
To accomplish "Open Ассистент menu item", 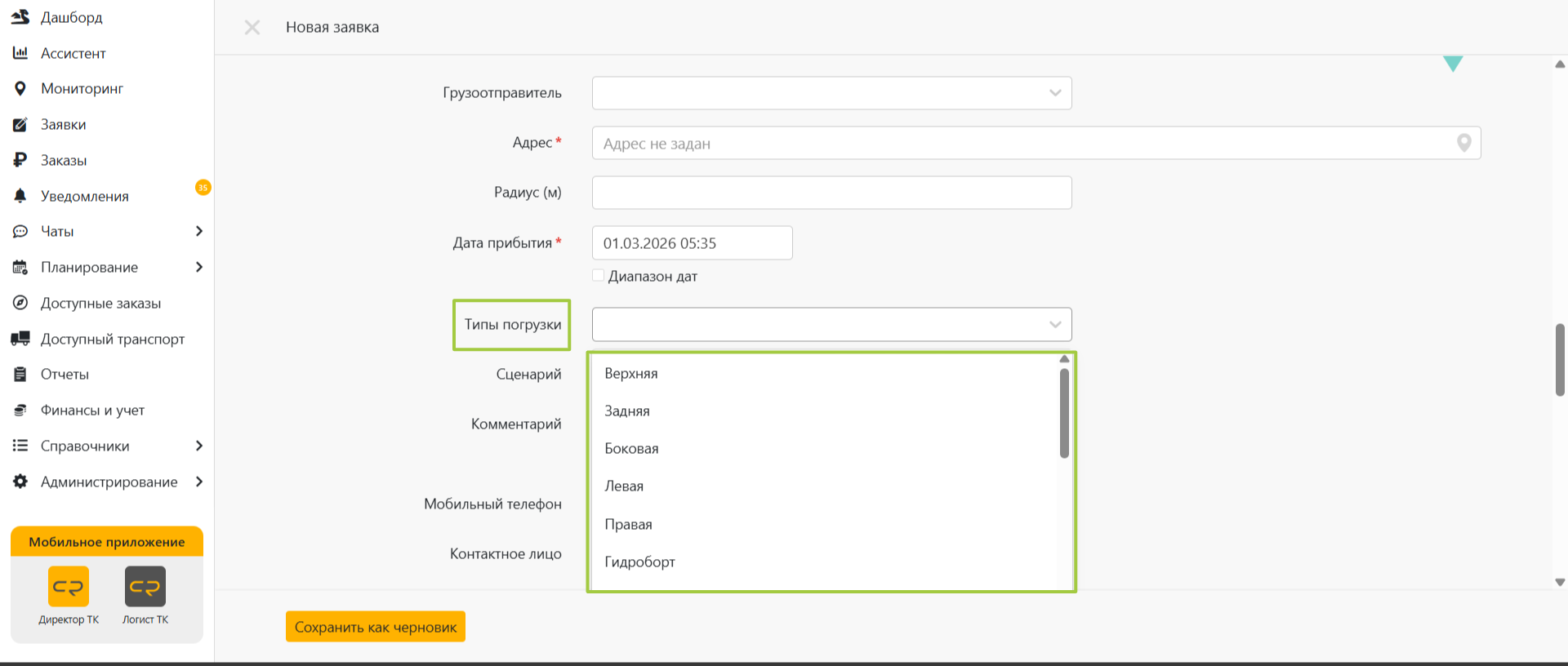I will 73,53.
